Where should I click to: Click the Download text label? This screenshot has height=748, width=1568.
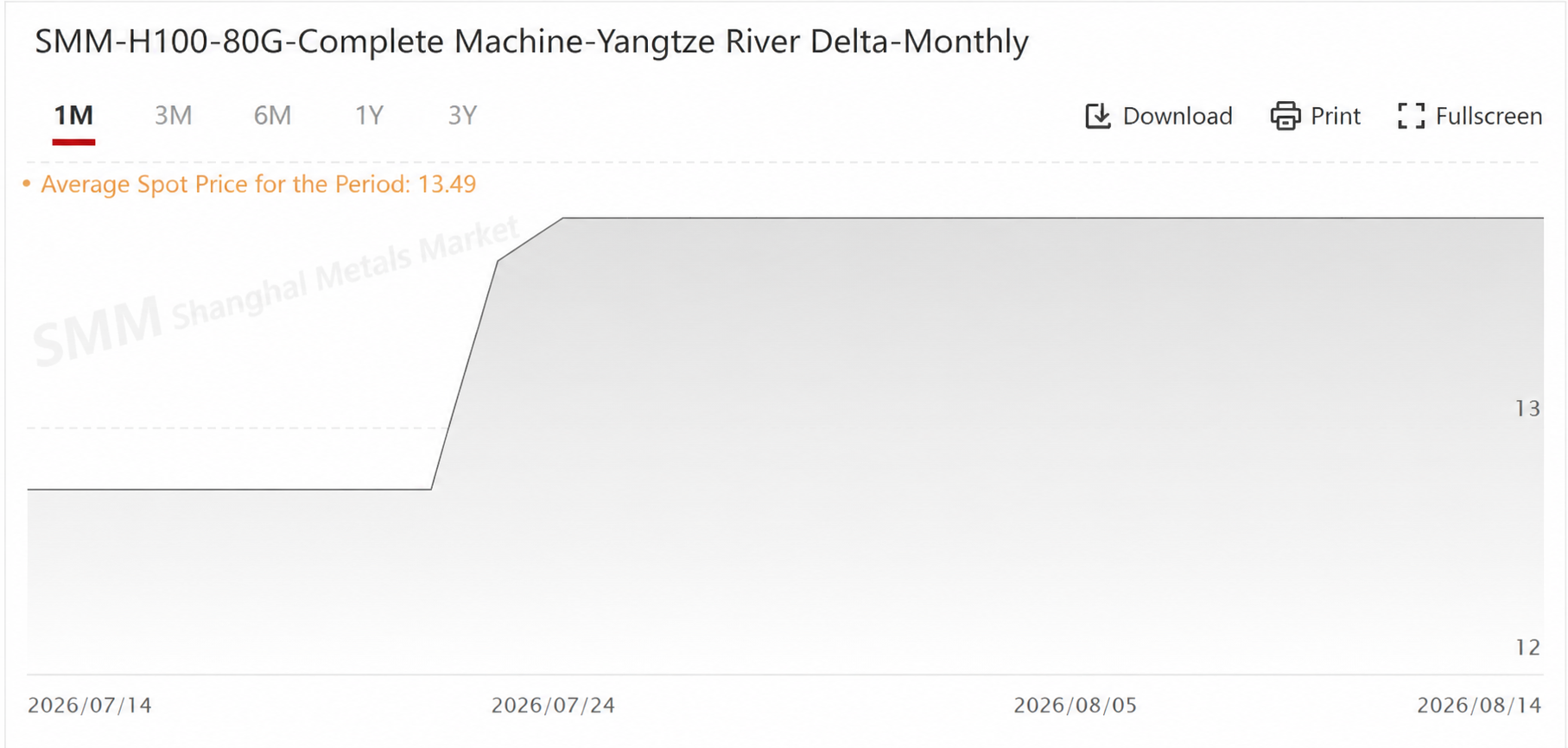click(1178, 116)
